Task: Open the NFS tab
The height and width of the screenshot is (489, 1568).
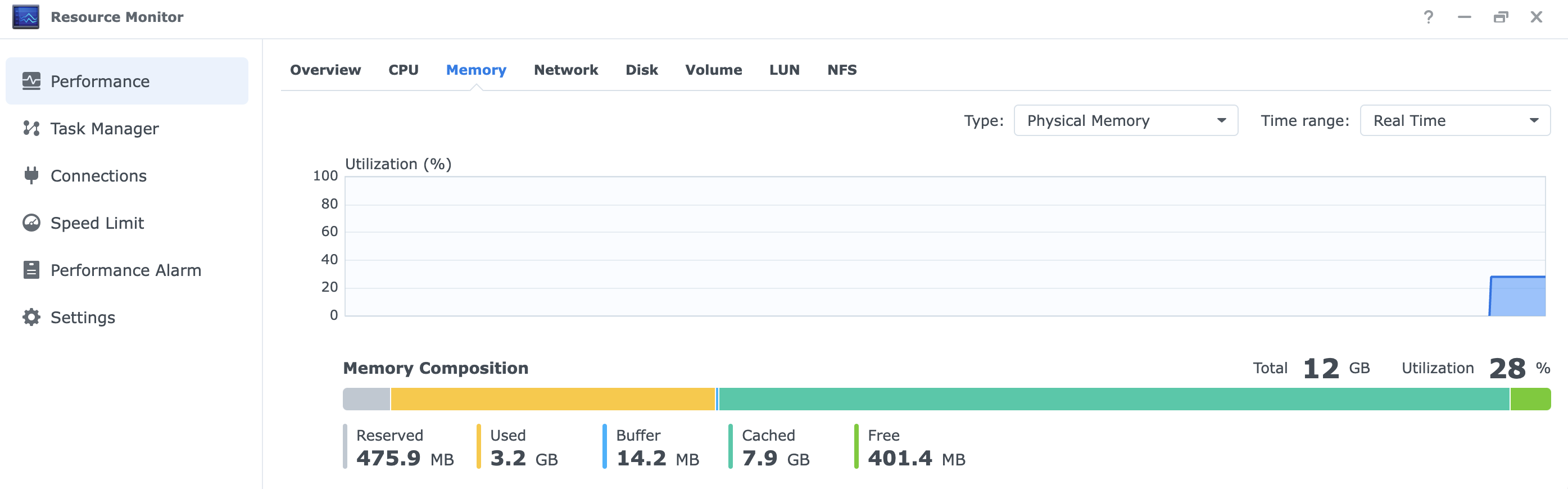Action: pyautogui.click(x=841, y=70)
